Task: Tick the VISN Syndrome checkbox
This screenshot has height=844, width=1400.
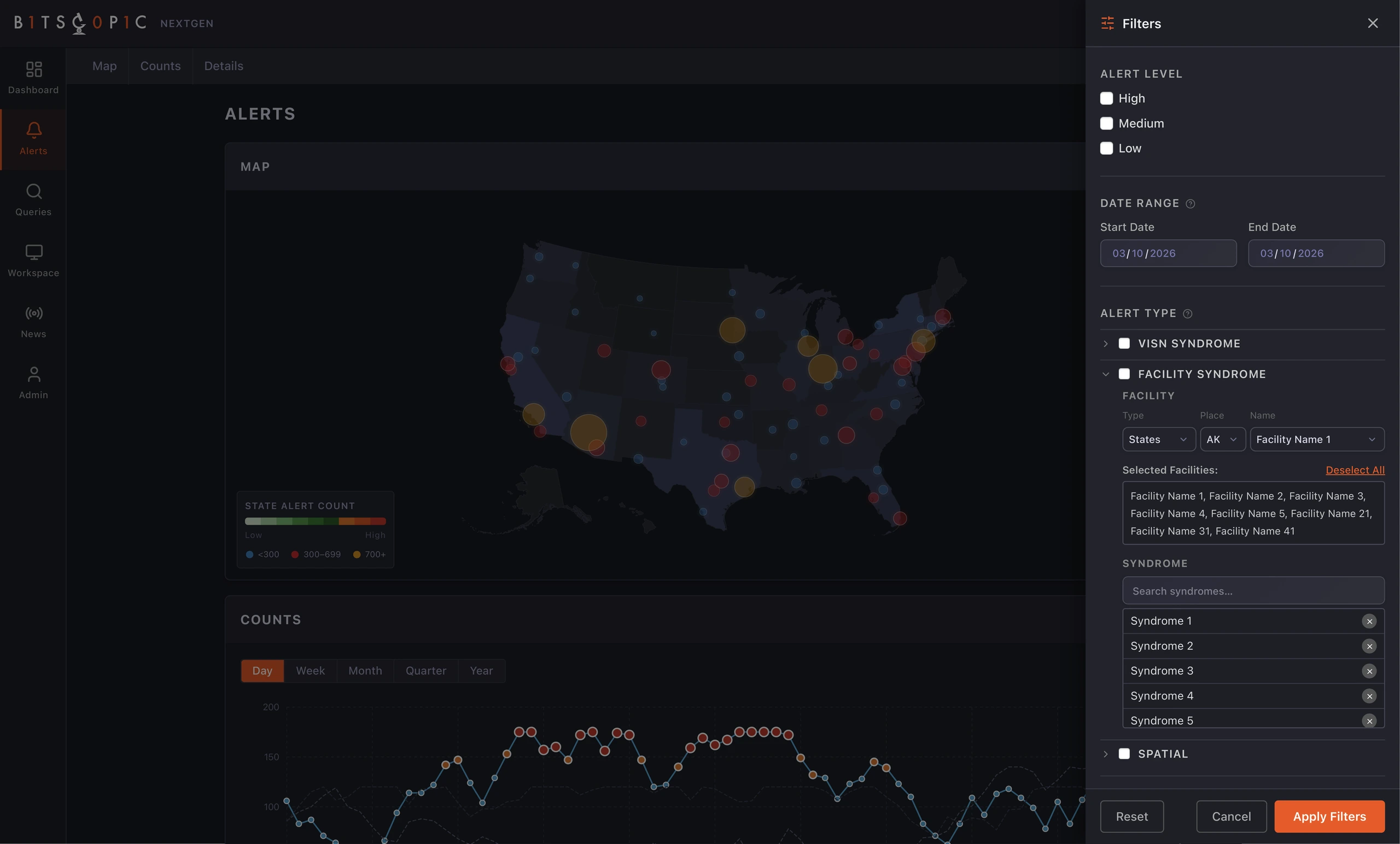Action: [1124, 344]
